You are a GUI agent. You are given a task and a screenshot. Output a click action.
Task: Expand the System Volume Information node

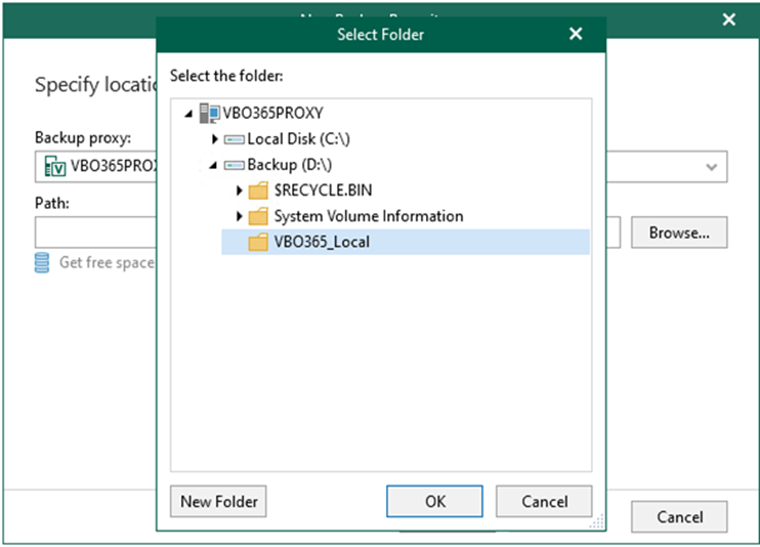tap(239, 216)
